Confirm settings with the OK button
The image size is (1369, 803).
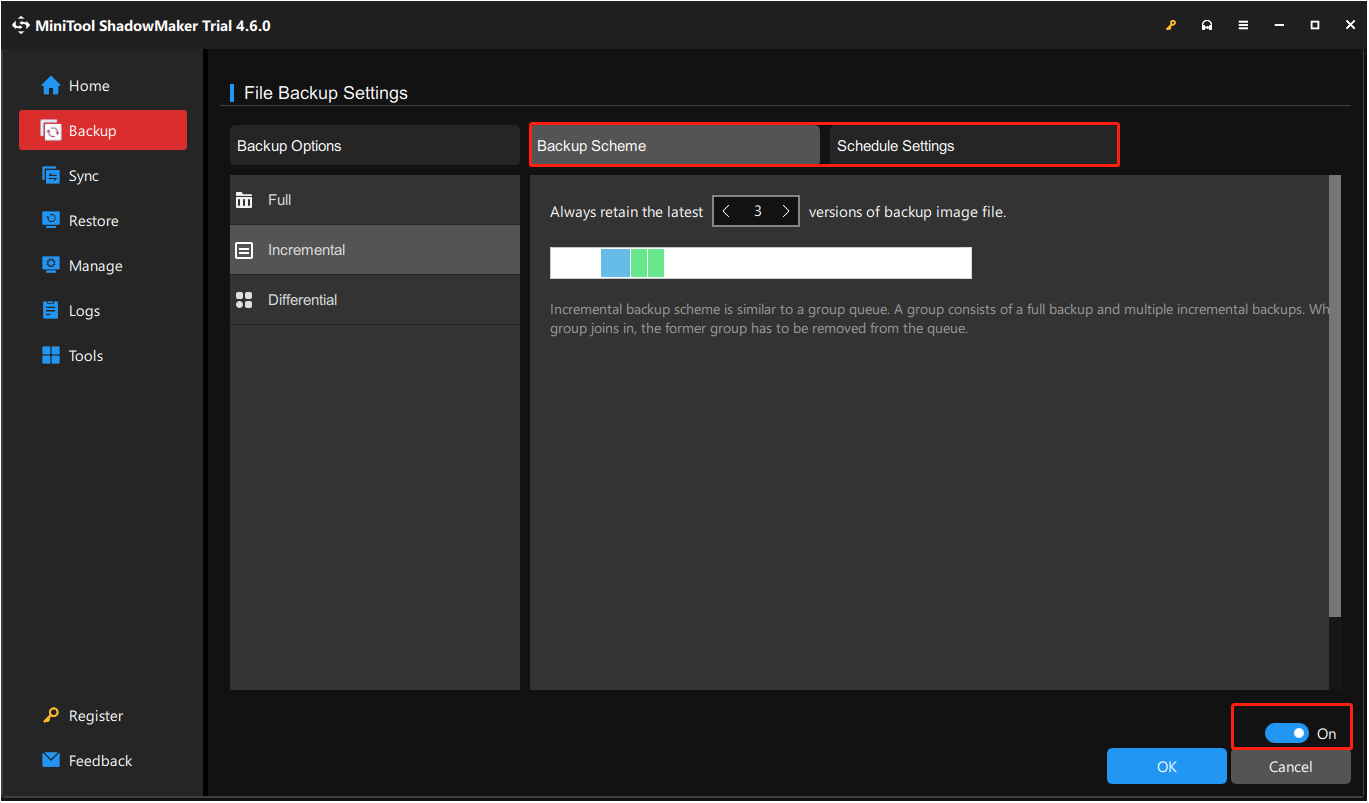(1166, 766)
